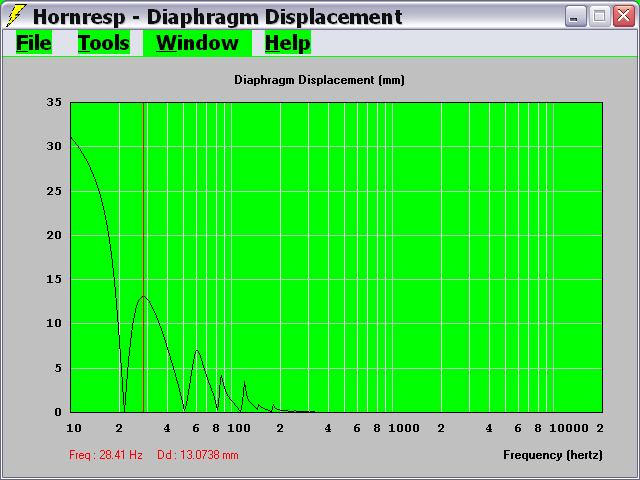Click the x-axis label 100
The height and width of the screenshot is (480, 640).
pyautogui.click(x=239, y=428)
